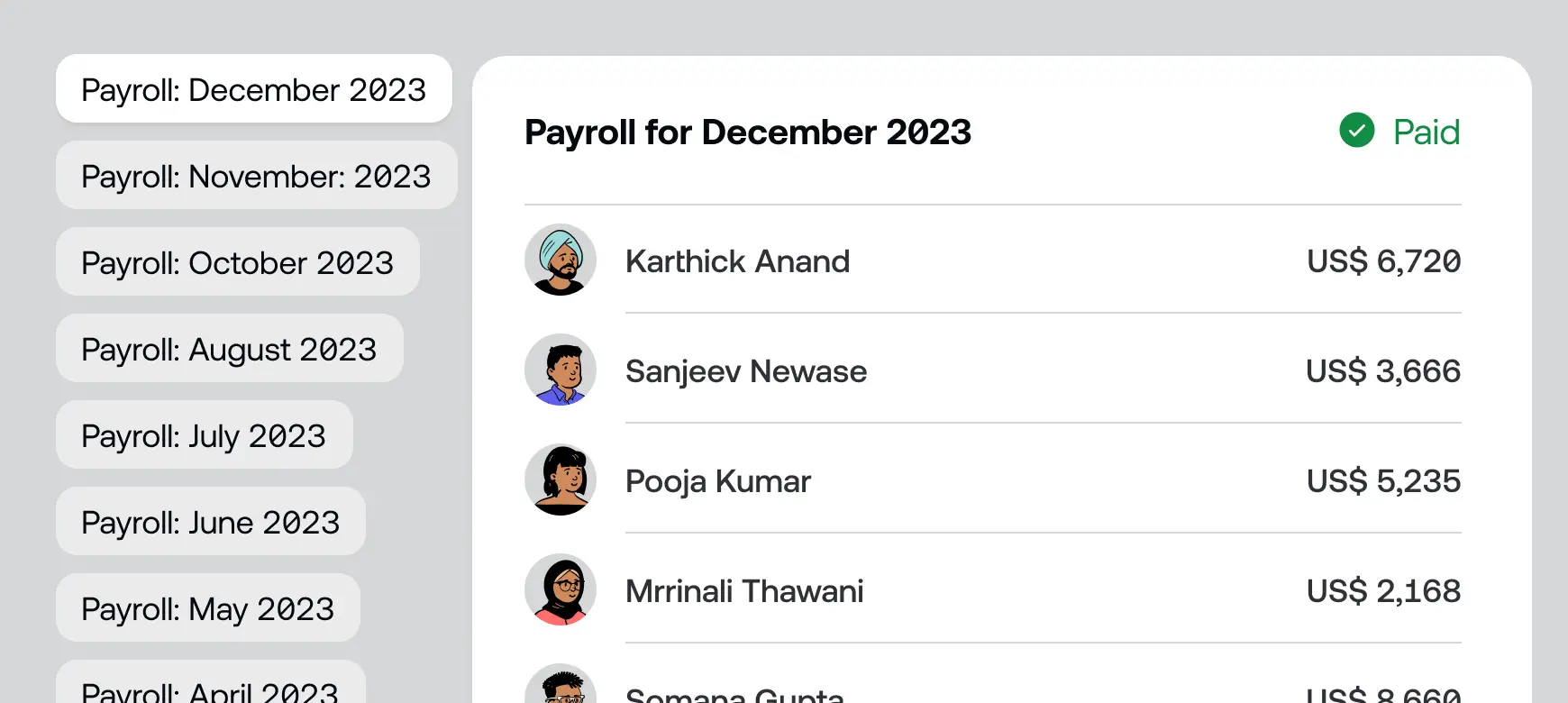Click the green Paid checkmark icon
The image size is (1568, 703).
pyautogui.click(x=1356, y=131)
